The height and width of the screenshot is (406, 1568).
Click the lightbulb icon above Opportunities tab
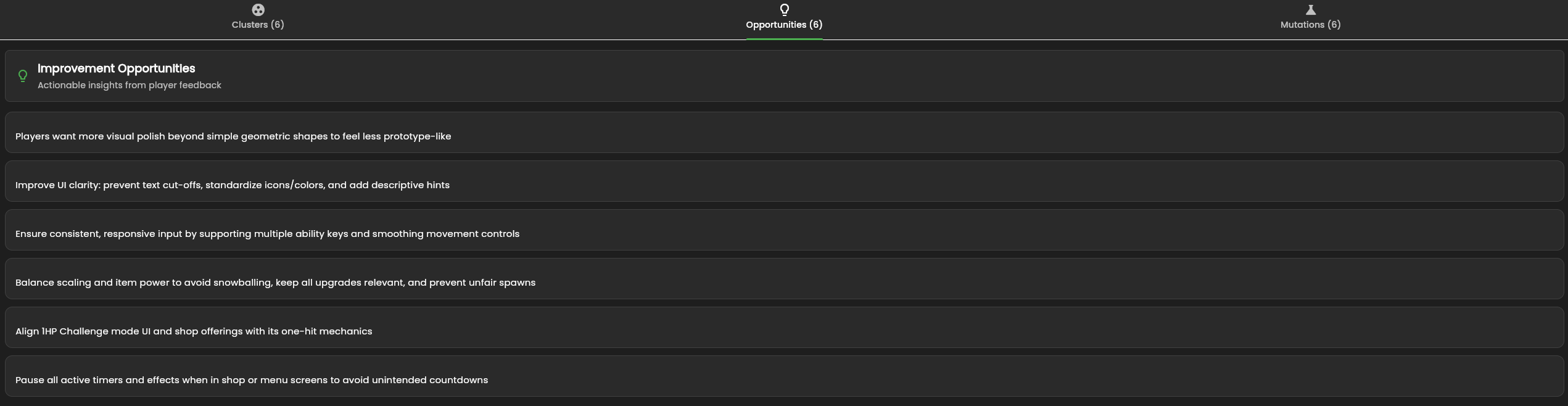pyautogui.click(x=784, y=10)
